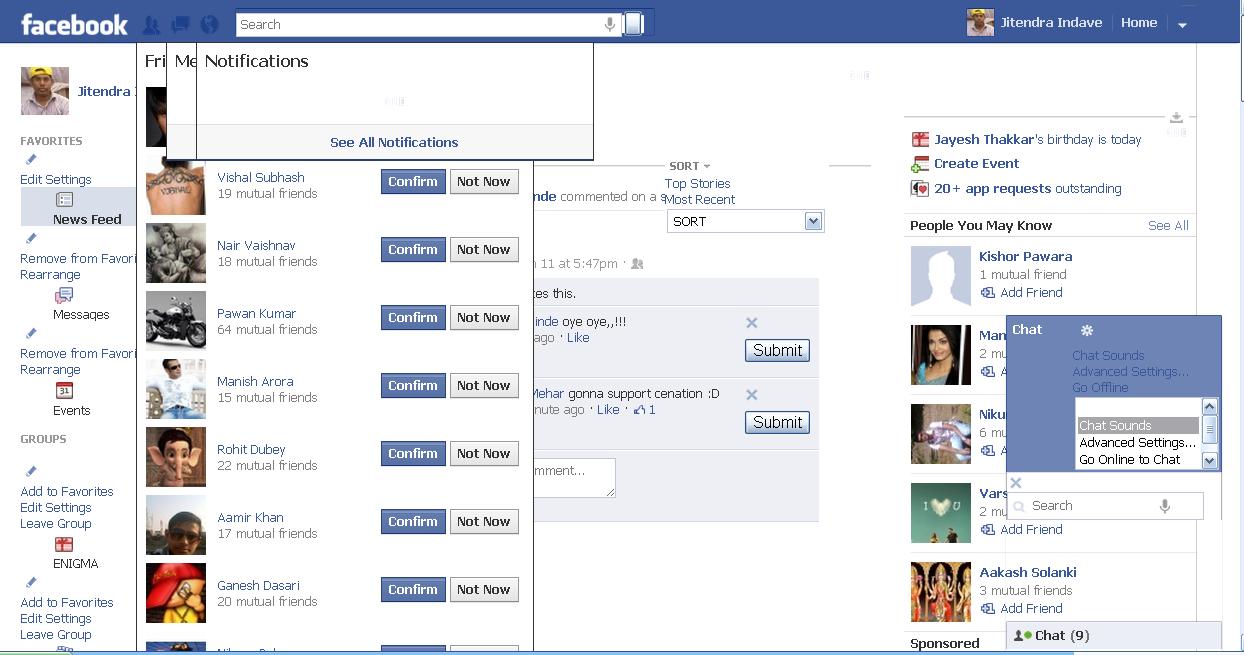
Task: Open See All Notifications link
Action: point(394,143)
